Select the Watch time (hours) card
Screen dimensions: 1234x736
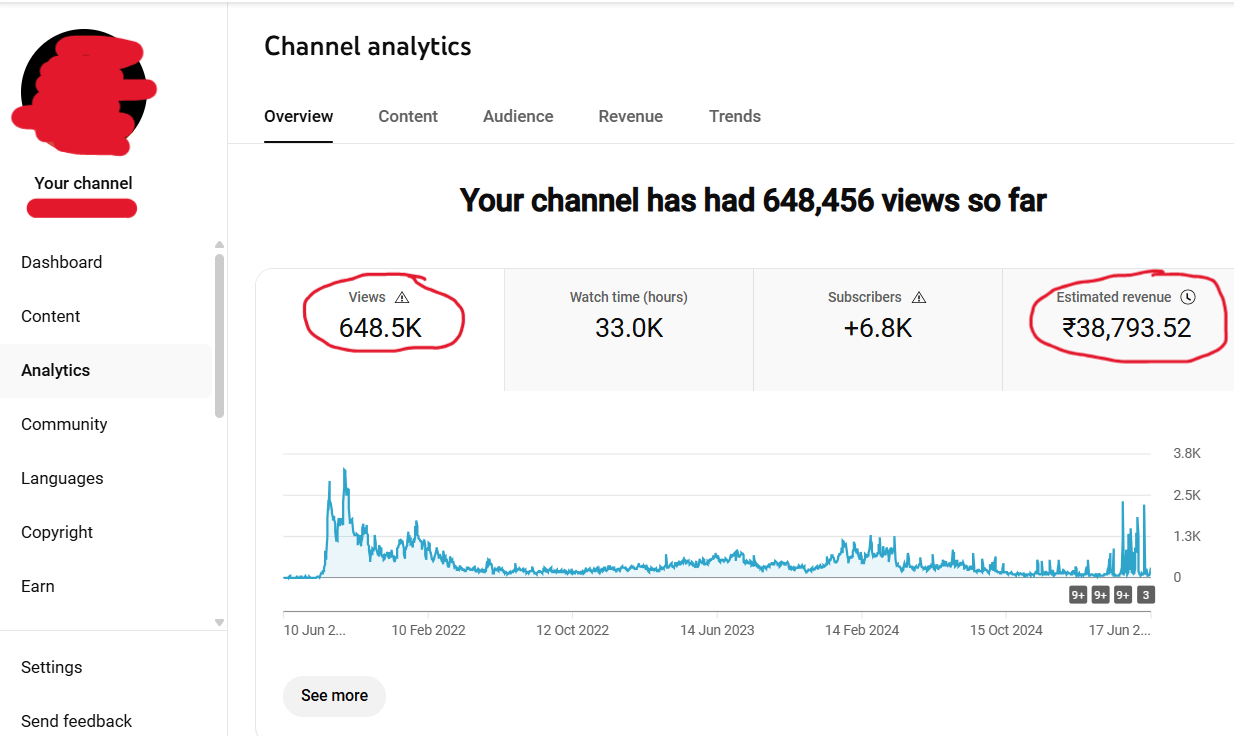629,330
